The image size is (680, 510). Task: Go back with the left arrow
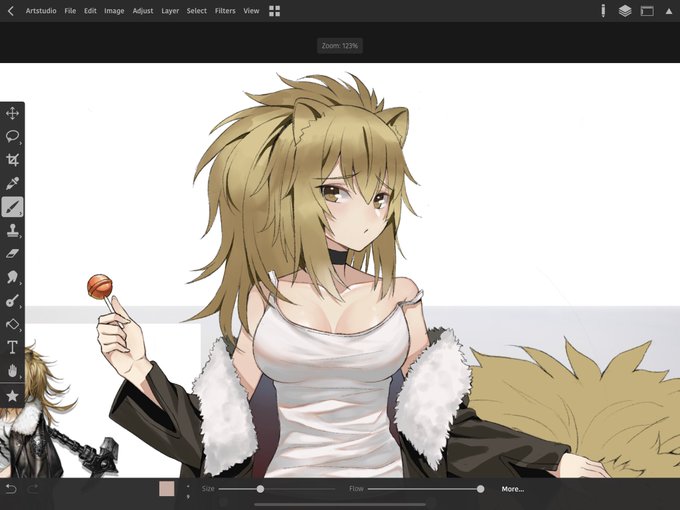[x=11, y=11]
